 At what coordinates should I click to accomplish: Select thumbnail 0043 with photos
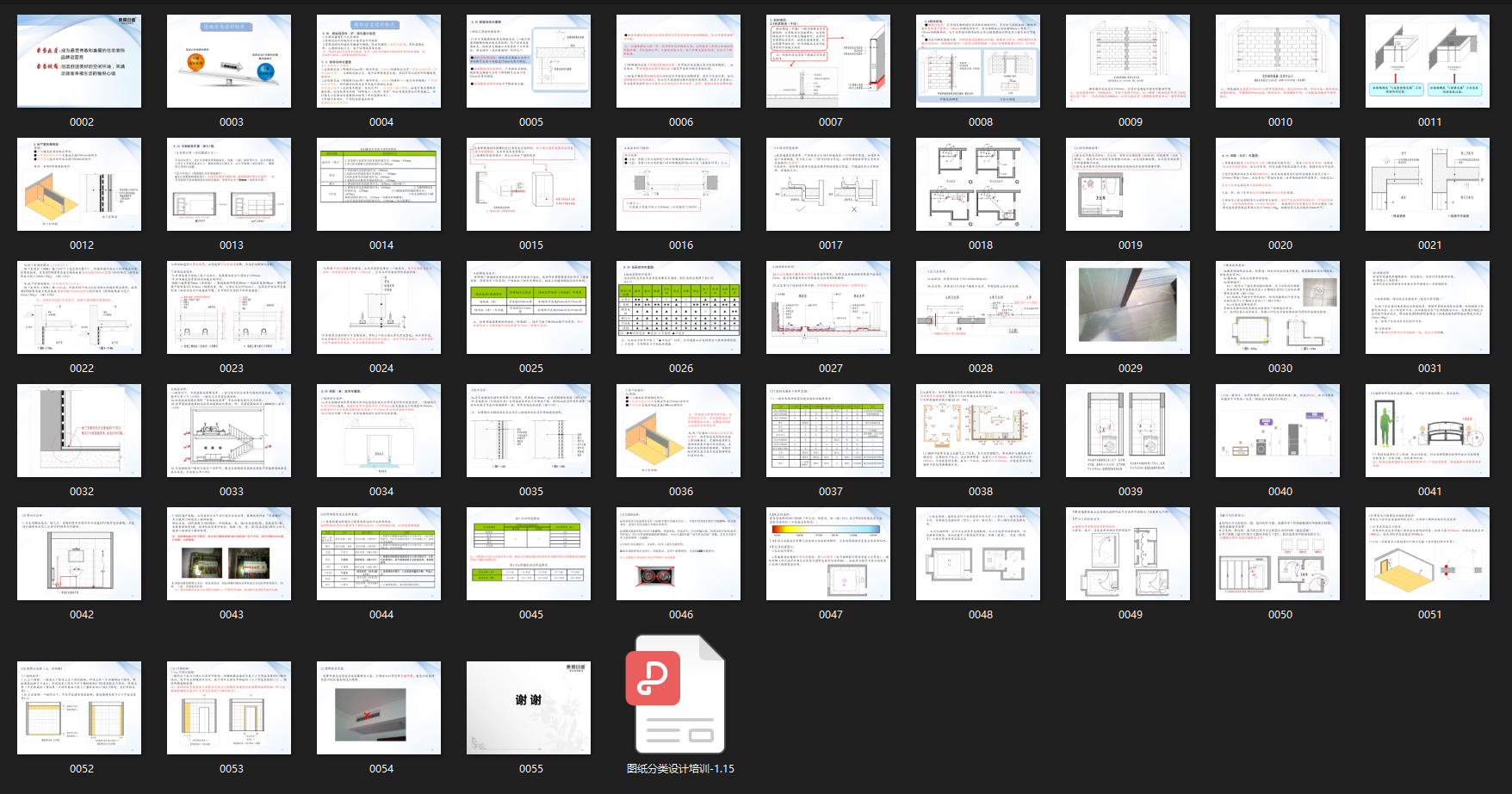(229, 554)
